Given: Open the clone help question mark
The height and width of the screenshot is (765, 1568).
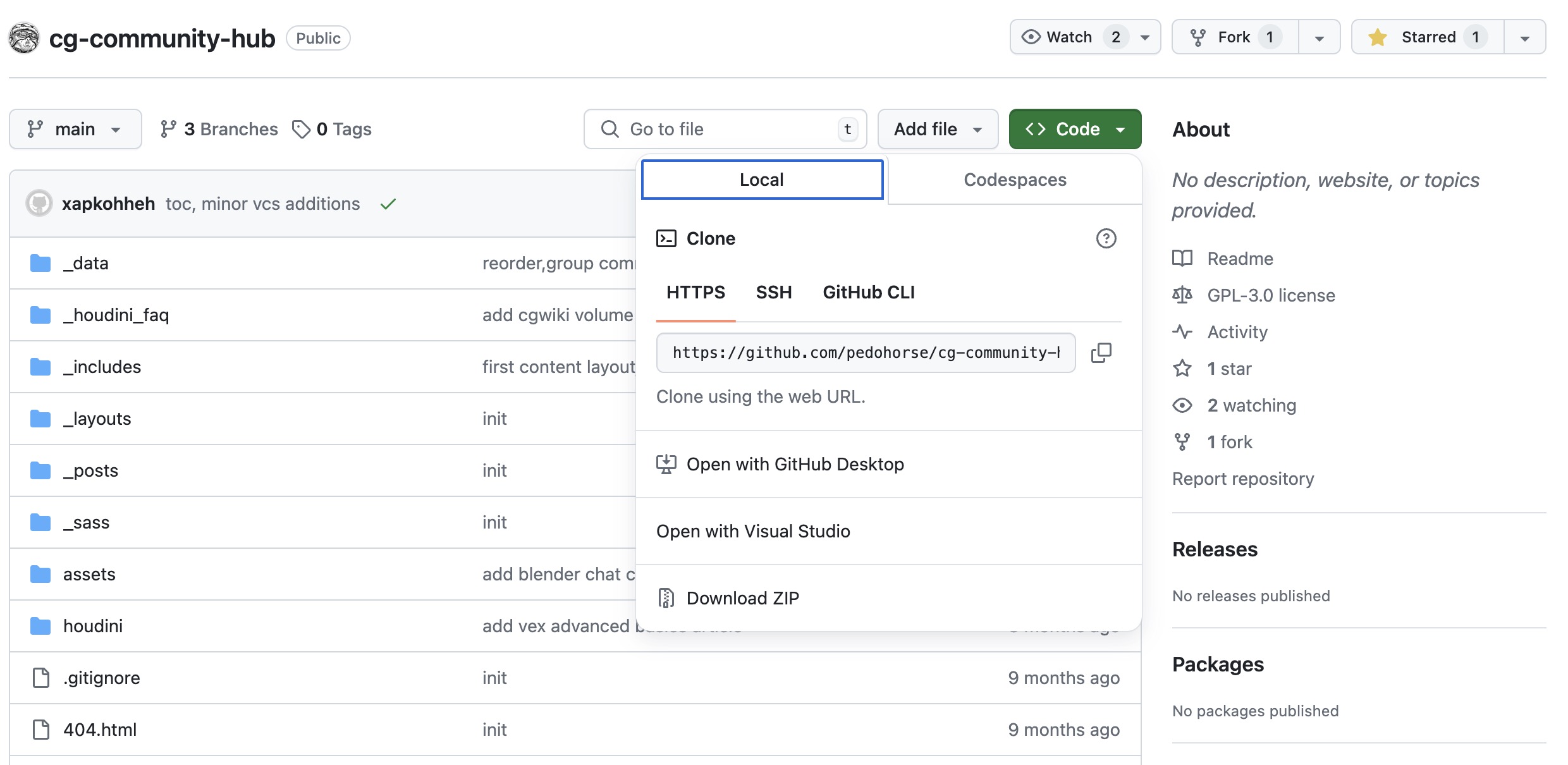Looking at the screenshot, I should pyautogui.click(x=1106, y=239).
